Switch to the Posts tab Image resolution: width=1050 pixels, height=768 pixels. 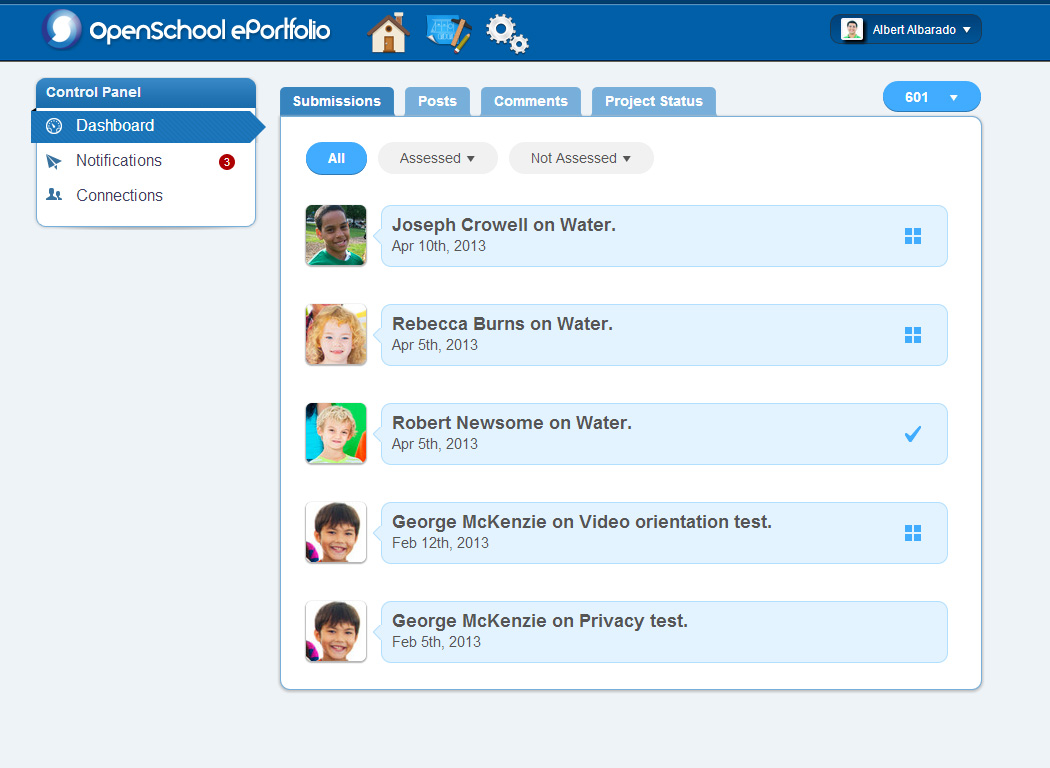tap(437, 101)
